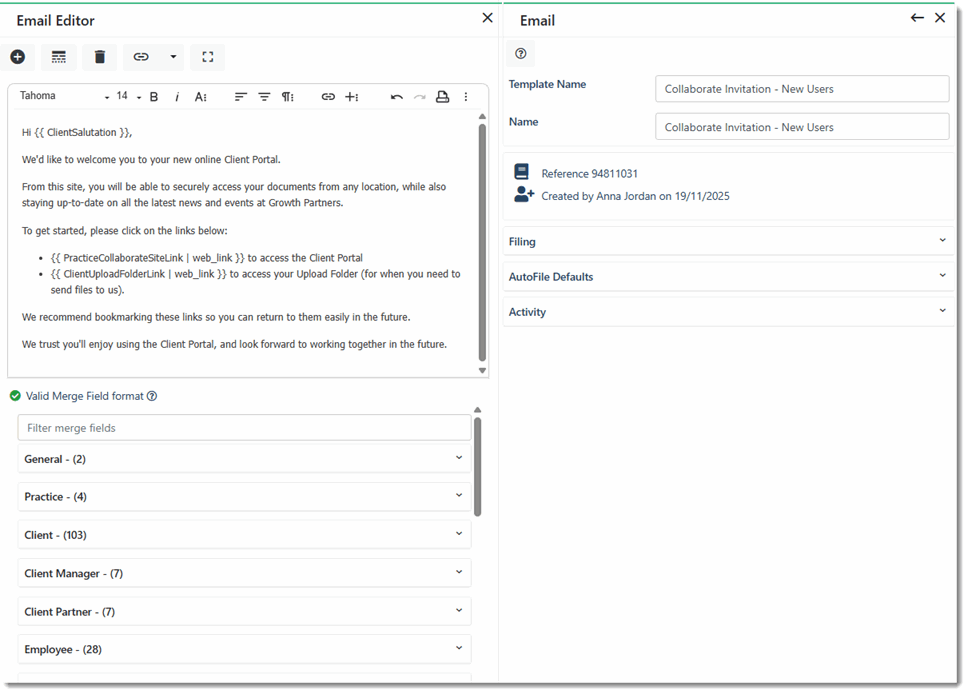The width and height of the screenshot is (964, 690).
Task: Click the back arrow in Email panel
Action: (917, 18)
